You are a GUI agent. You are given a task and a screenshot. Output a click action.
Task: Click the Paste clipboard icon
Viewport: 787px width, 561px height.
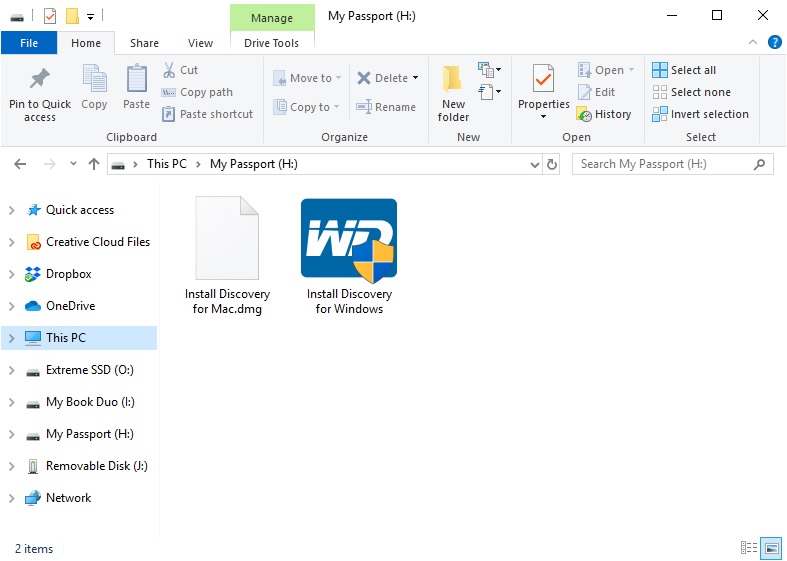[137, 79]
